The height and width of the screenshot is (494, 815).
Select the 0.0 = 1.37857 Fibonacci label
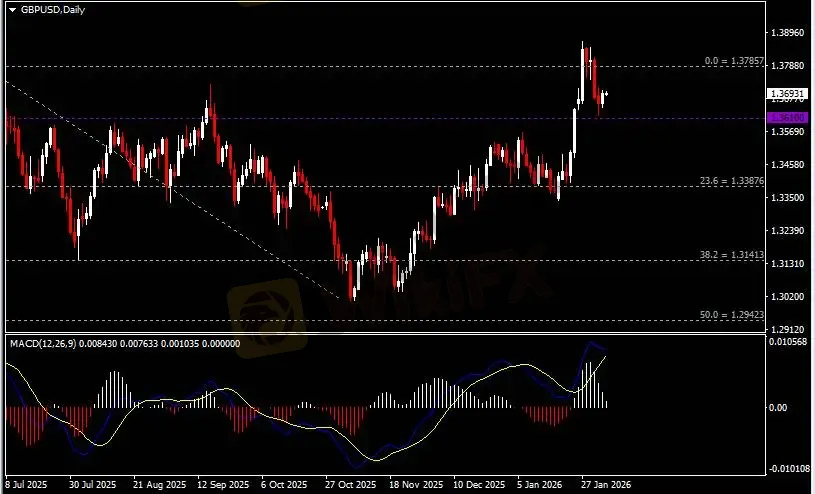pos(734,61)
